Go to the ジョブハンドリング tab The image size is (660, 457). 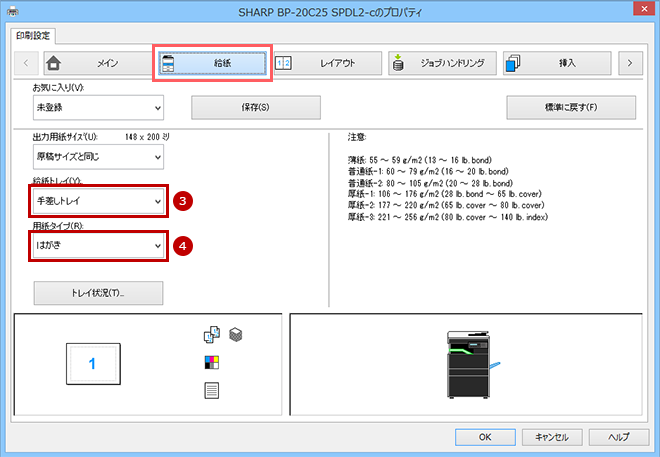[442, 63]
